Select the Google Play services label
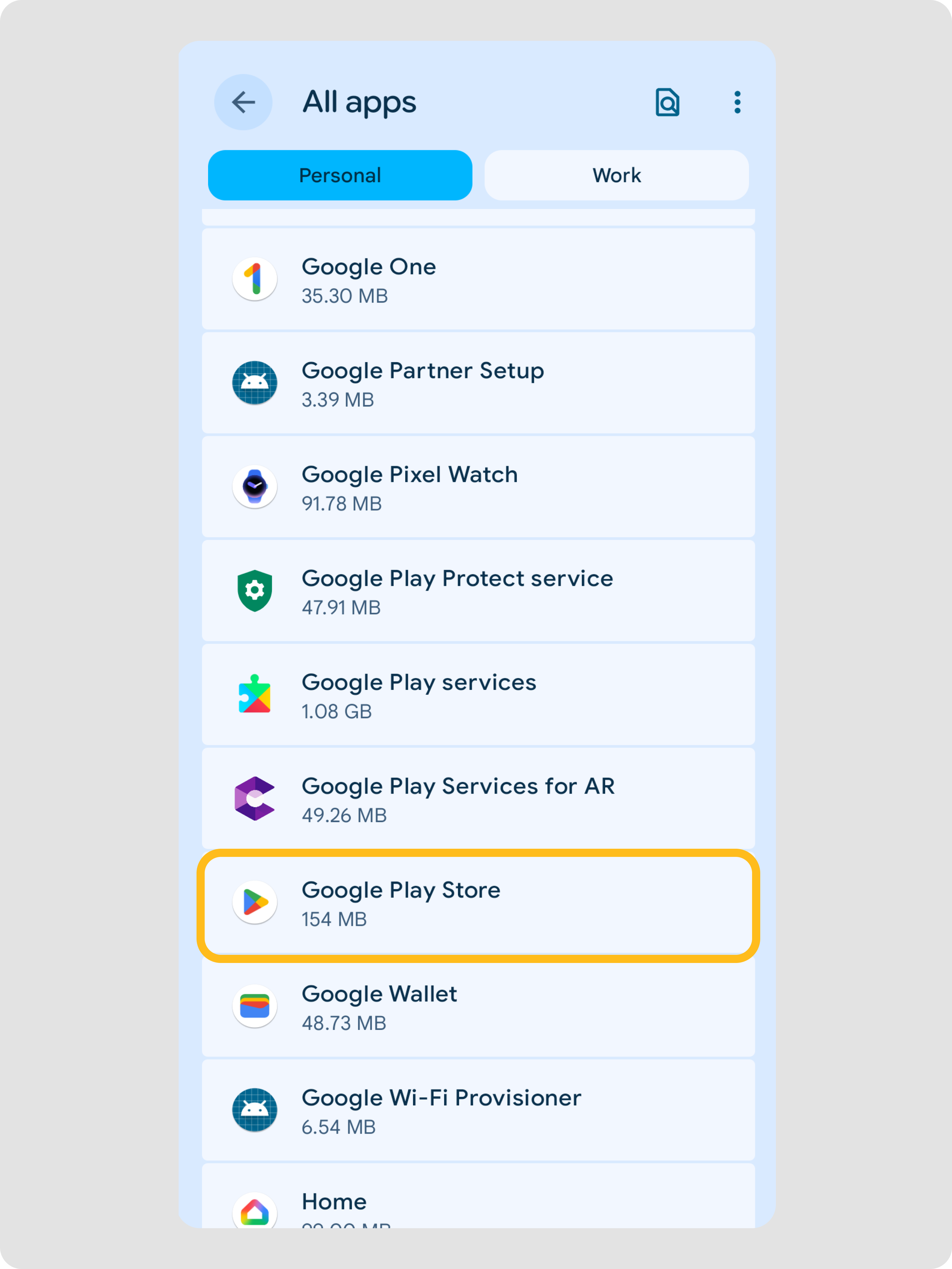 click(419, 683)
